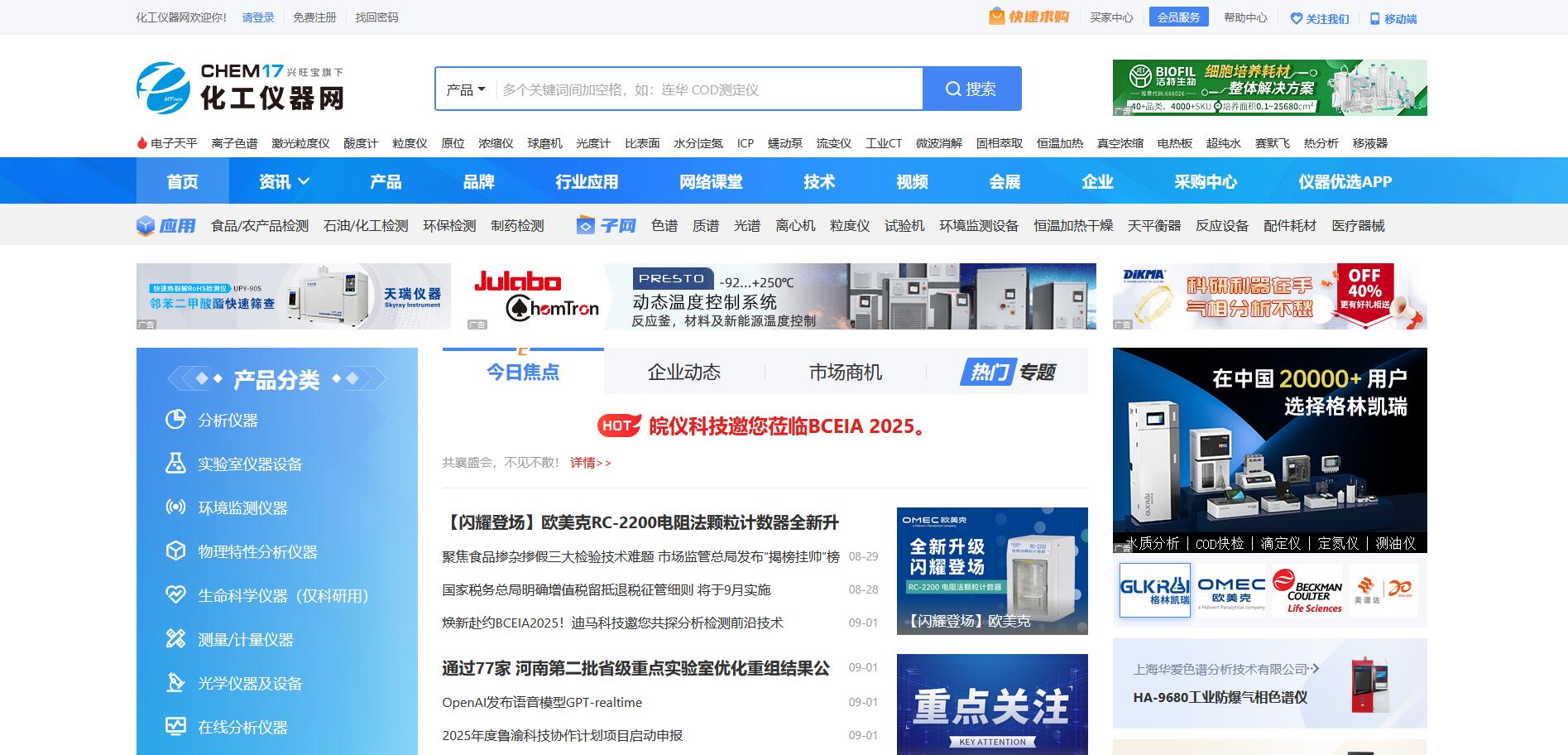Click the flame icon before 电子天平
The width and height of the screenshot is (1568, 755).
[142, 143]
